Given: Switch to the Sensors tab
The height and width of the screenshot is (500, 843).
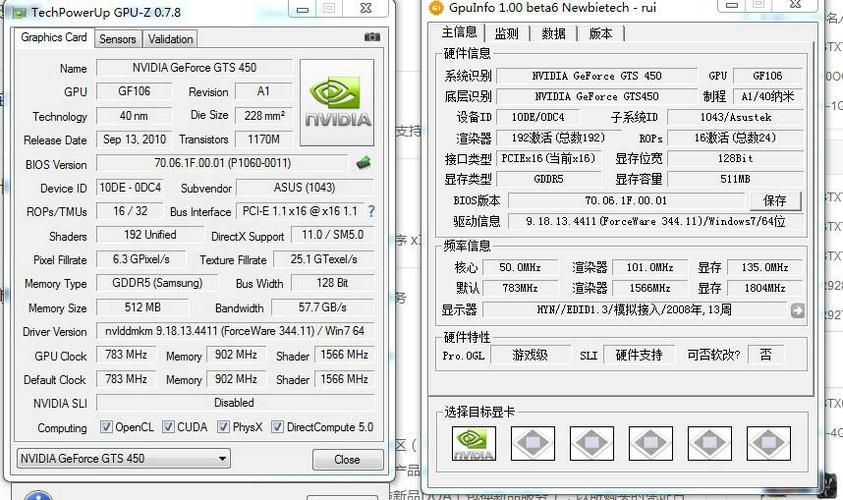Looking at the screenshot, I should pyautogui.click(x=118, y=39).
